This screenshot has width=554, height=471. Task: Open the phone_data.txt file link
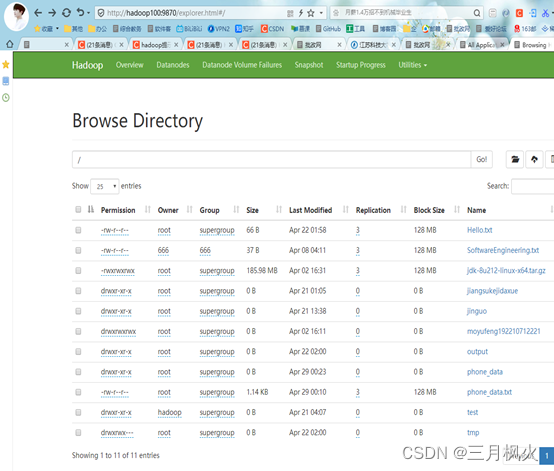(x=489, y=392)
